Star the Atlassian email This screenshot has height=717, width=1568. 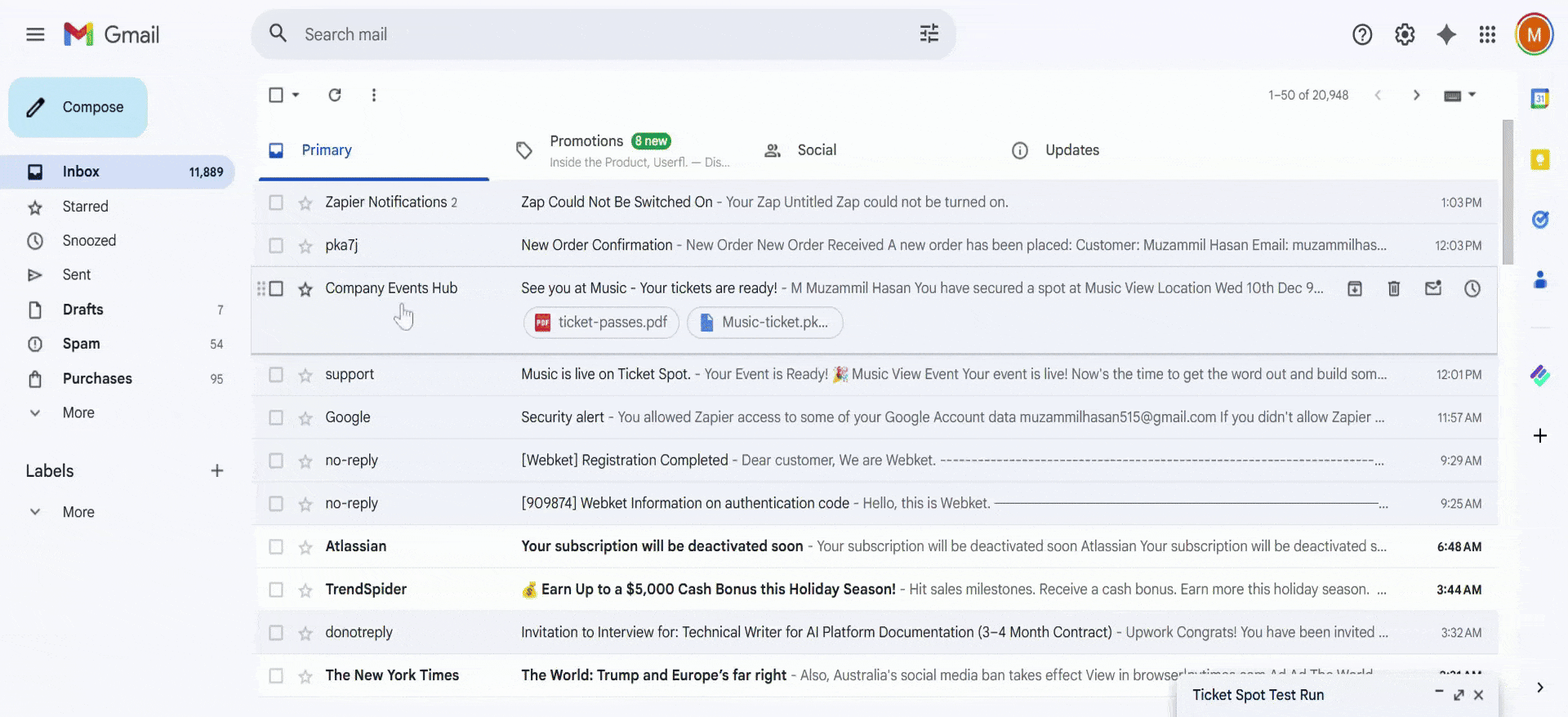pos(305,547)
